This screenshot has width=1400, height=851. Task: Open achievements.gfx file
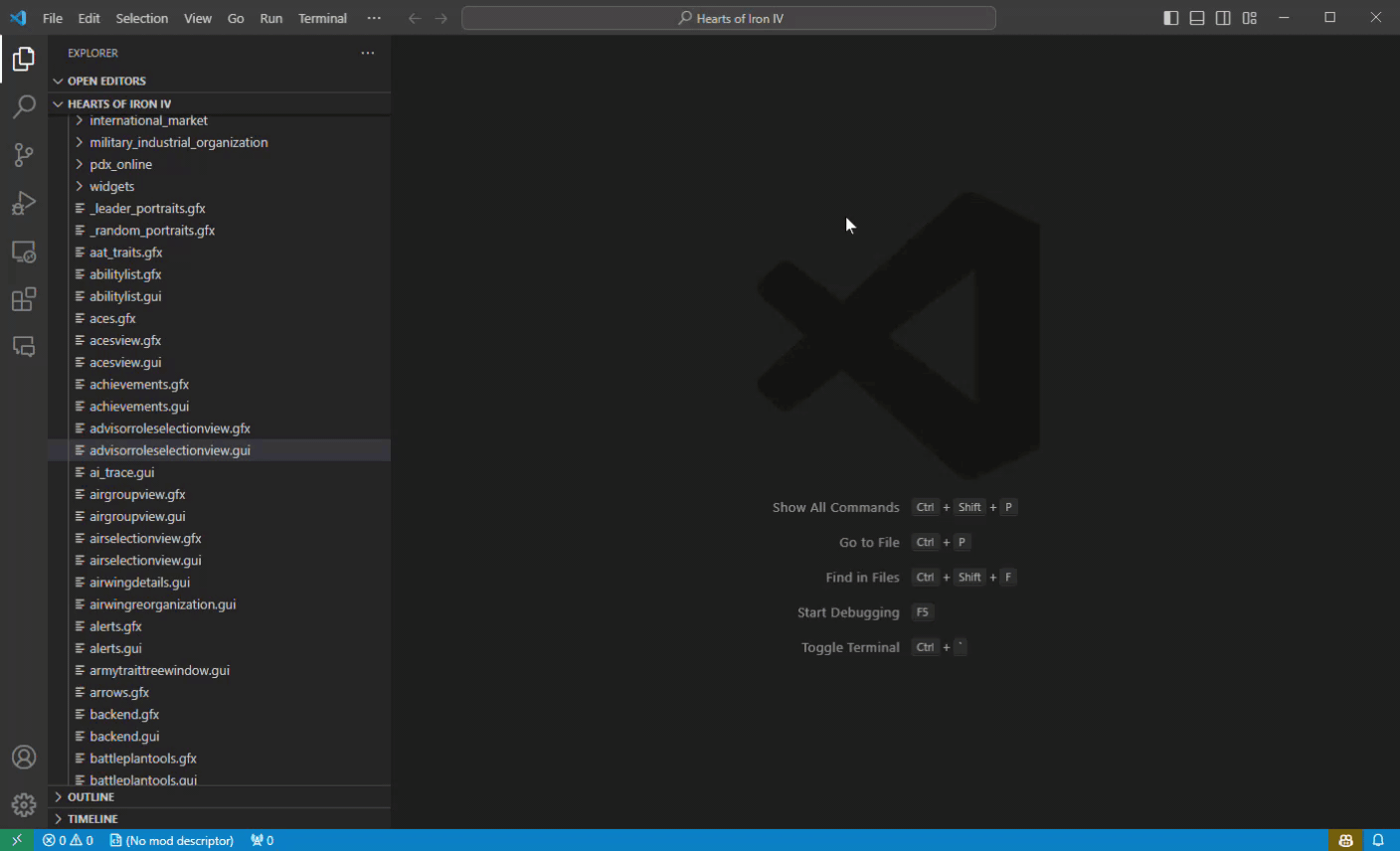coord(219,384)
